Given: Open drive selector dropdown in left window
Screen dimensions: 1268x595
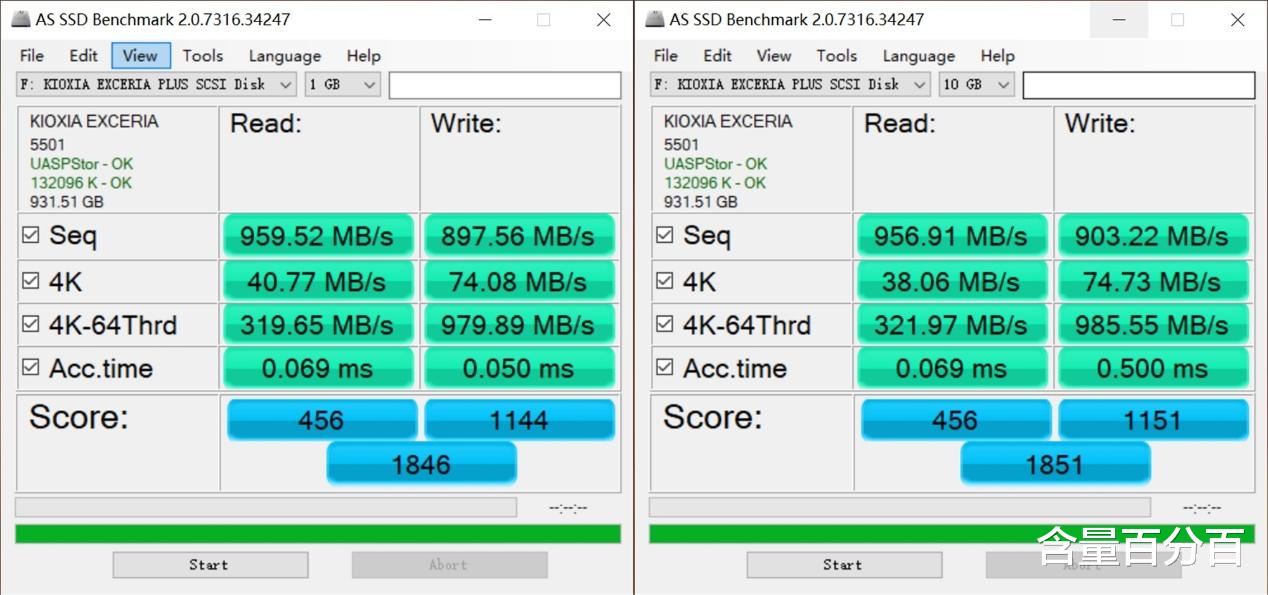Looking at the screenshot, I should pyautogui.click(x=157, y=84).
